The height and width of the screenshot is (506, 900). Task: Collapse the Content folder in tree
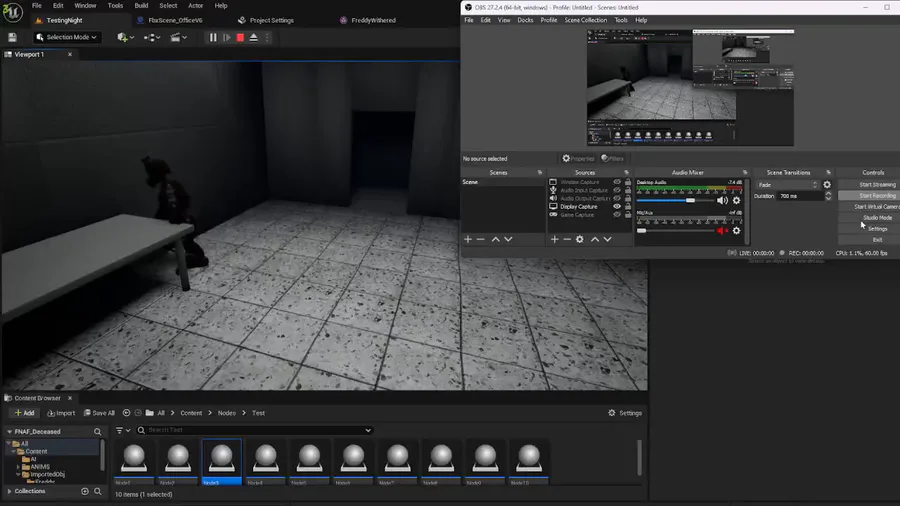coord(14,451)
